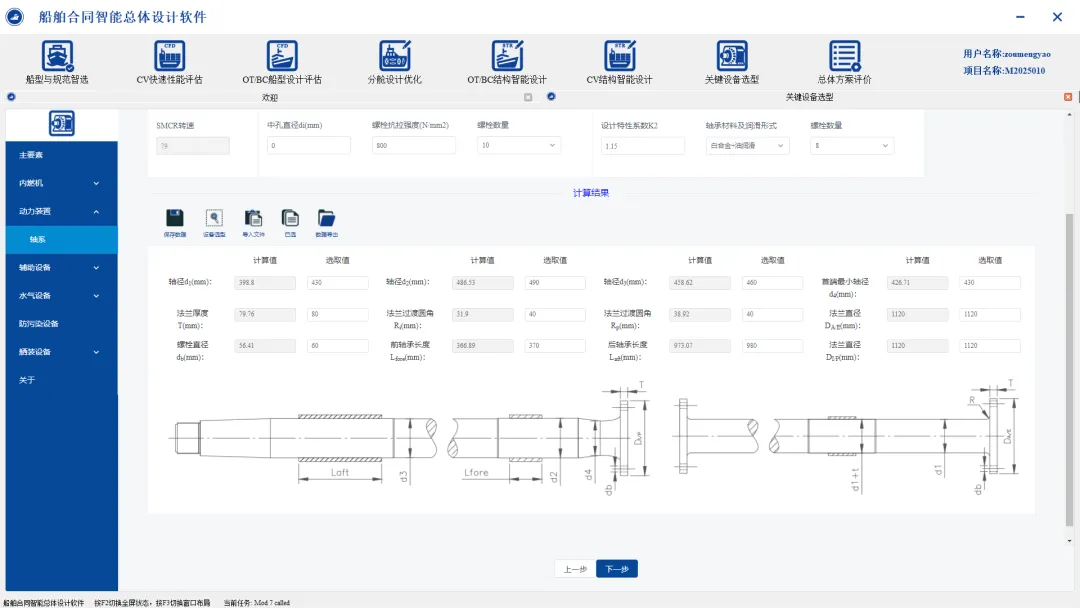Screen dimensions: 1080x608
Task: Open the 总体方案评价 module icon
Action: click(x=844, y=55)
